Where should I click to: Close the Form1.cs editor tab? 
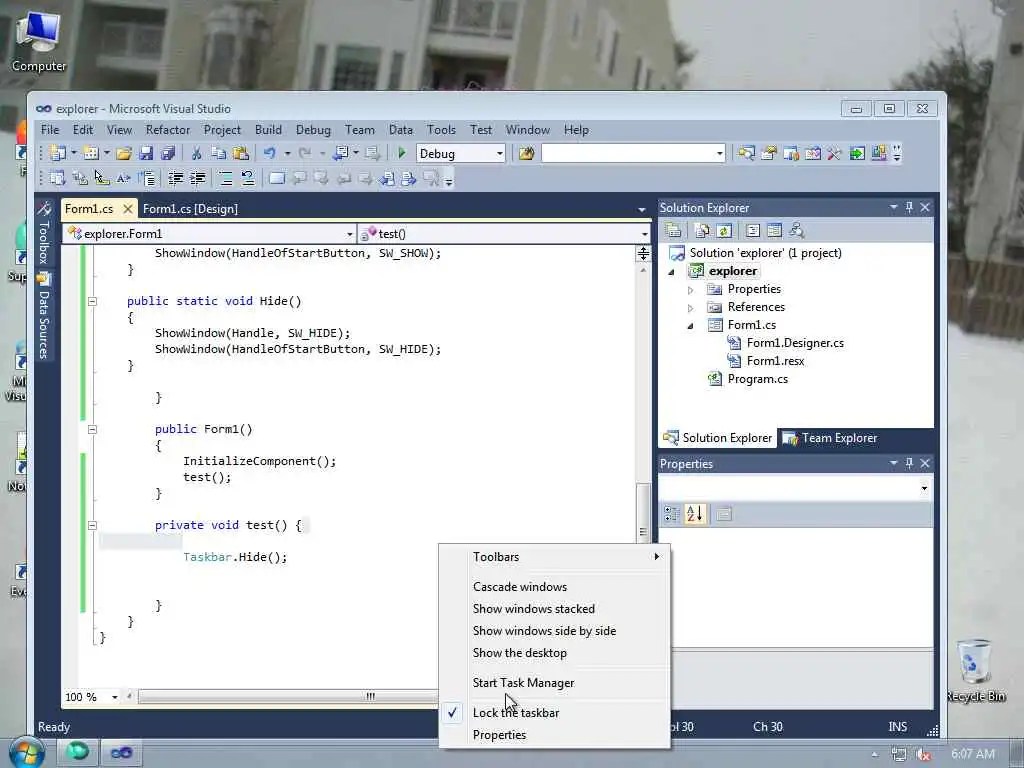coord(128,209)
